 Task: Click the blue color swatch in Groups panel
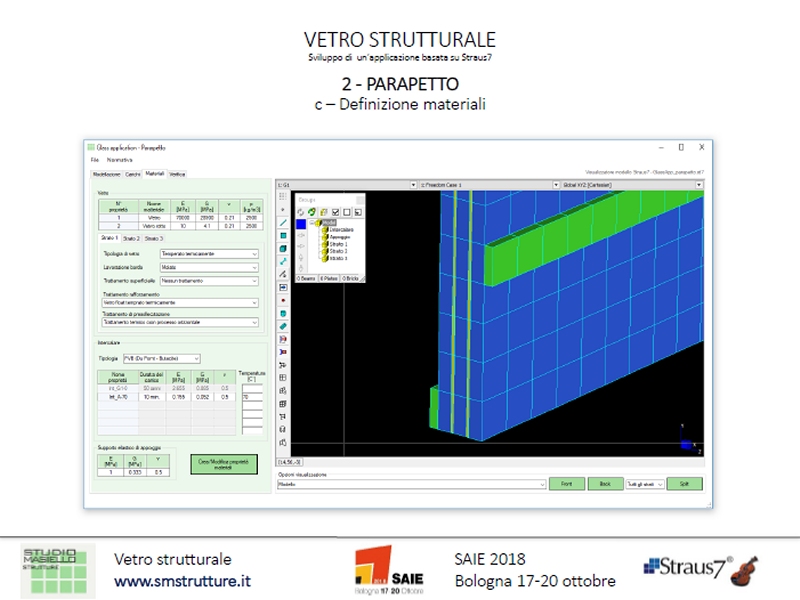click(x=301, y=224)
